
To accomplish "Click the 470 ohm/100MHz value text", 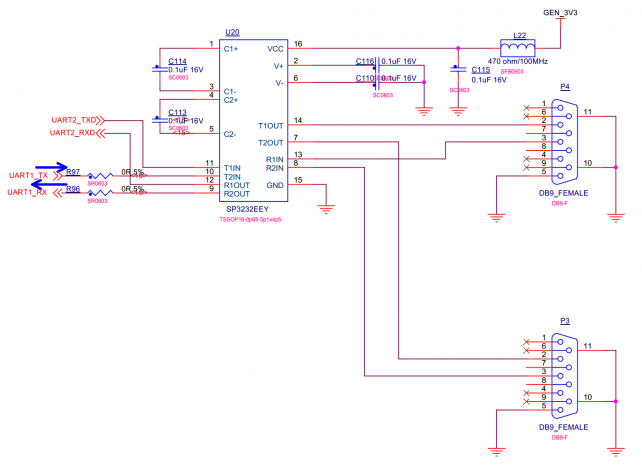I will [x=517, y=63].
